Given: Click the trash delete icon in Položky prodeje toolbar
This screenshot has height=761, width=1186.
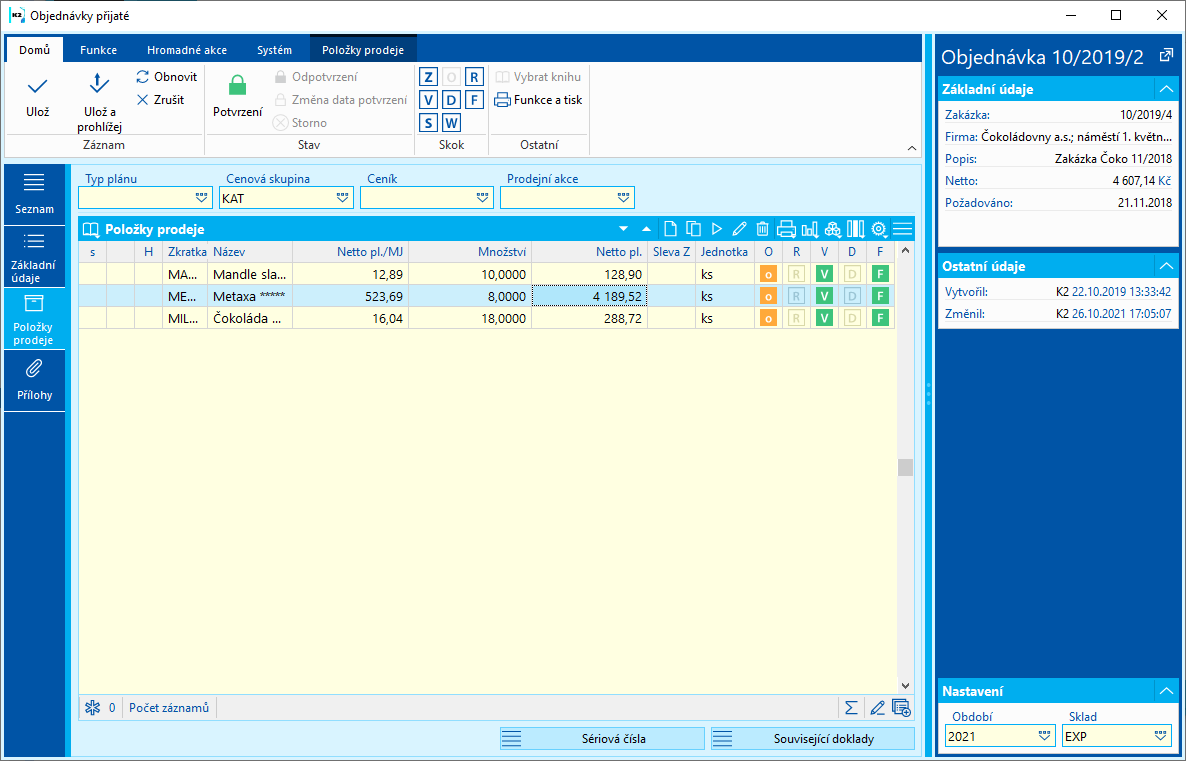Looking at the screenshot, I should coord(762,229).
